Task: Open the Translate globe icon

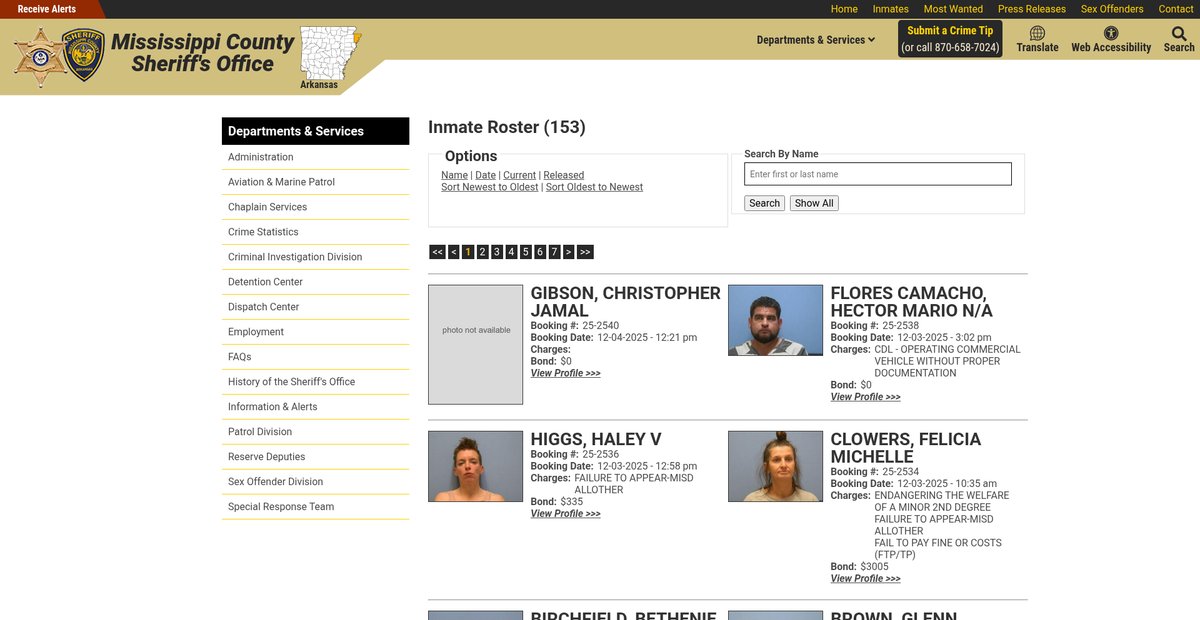Action: [1037, 34]
